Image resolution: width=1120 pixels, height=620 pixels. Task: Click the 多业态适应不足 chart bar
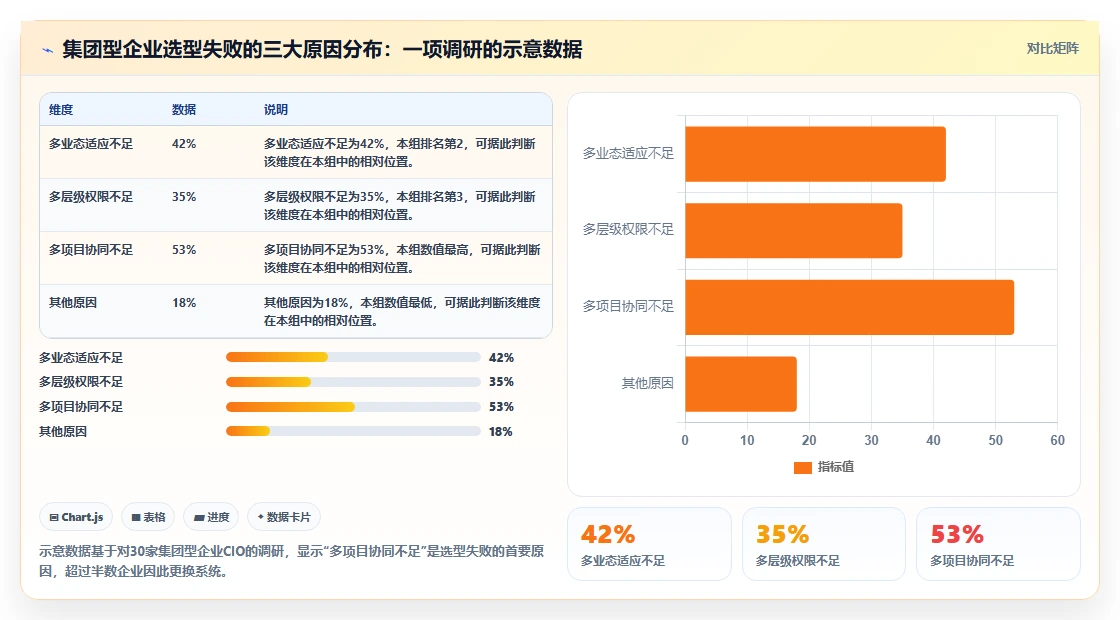(815, 154)
